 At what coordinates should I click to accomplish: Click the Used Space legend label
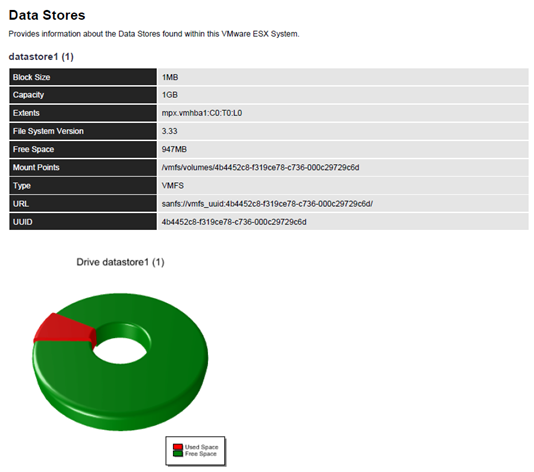click(201, 447)
